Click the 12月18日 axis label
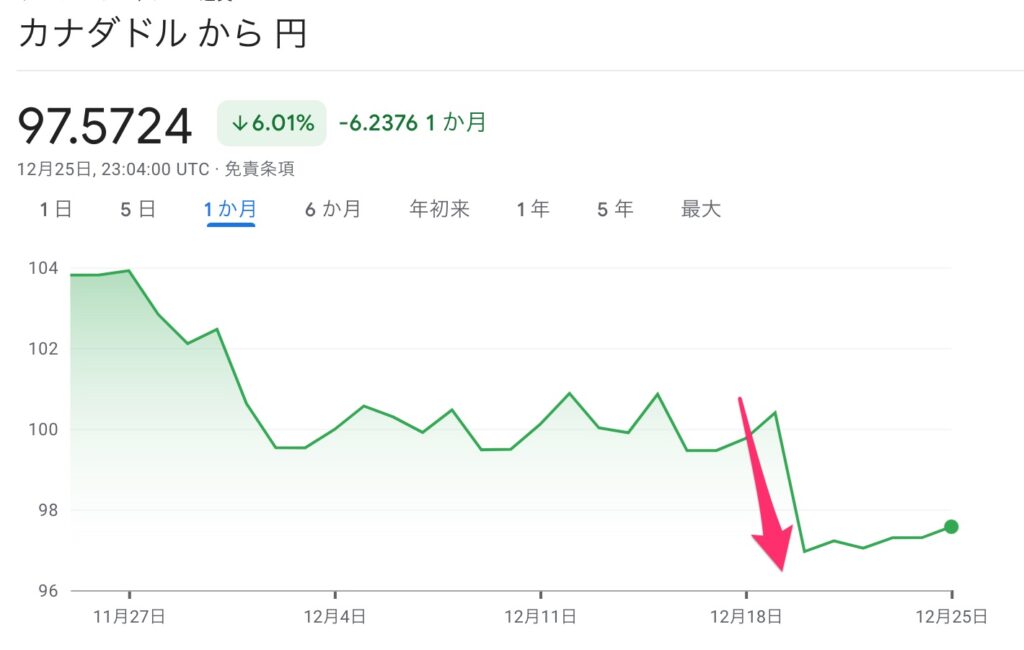Screen dimensions: 1024x650 click(746, 616)
